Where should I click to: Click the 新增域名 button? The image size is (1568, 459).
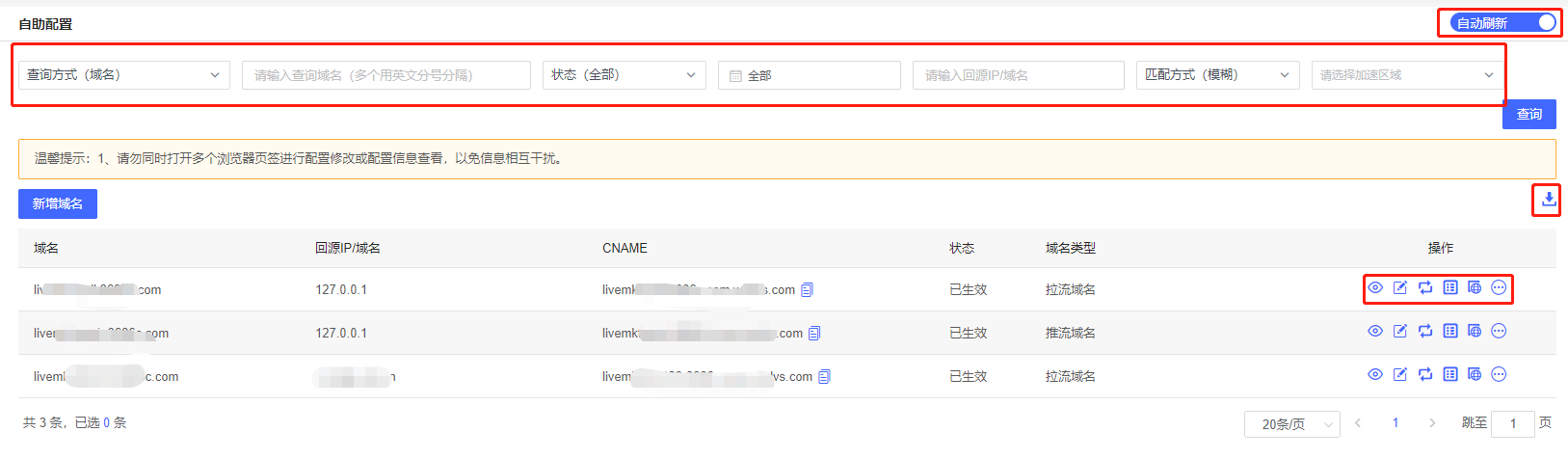coord(58,203)
